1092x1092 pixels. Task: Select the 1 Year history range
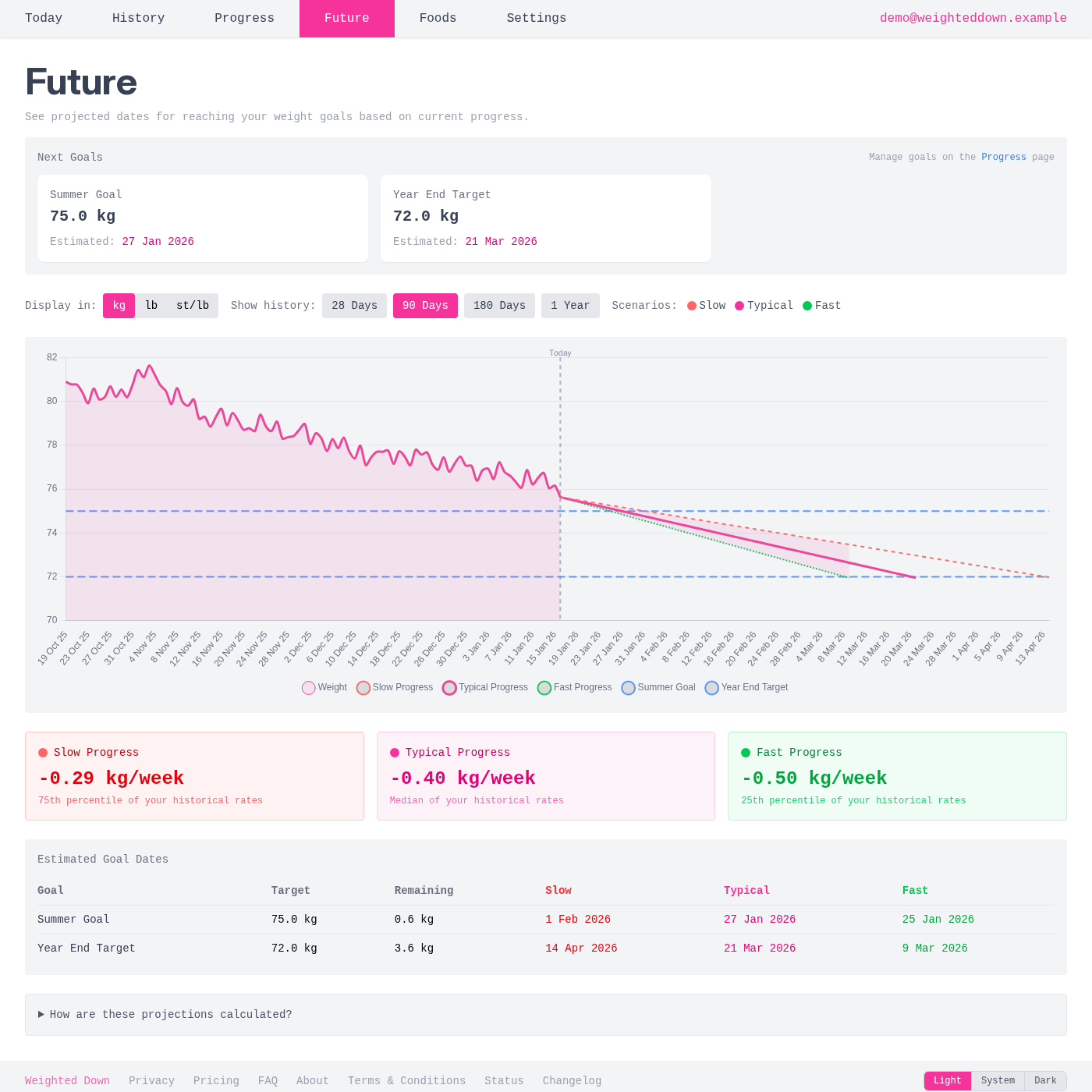(x=570, y=305)
